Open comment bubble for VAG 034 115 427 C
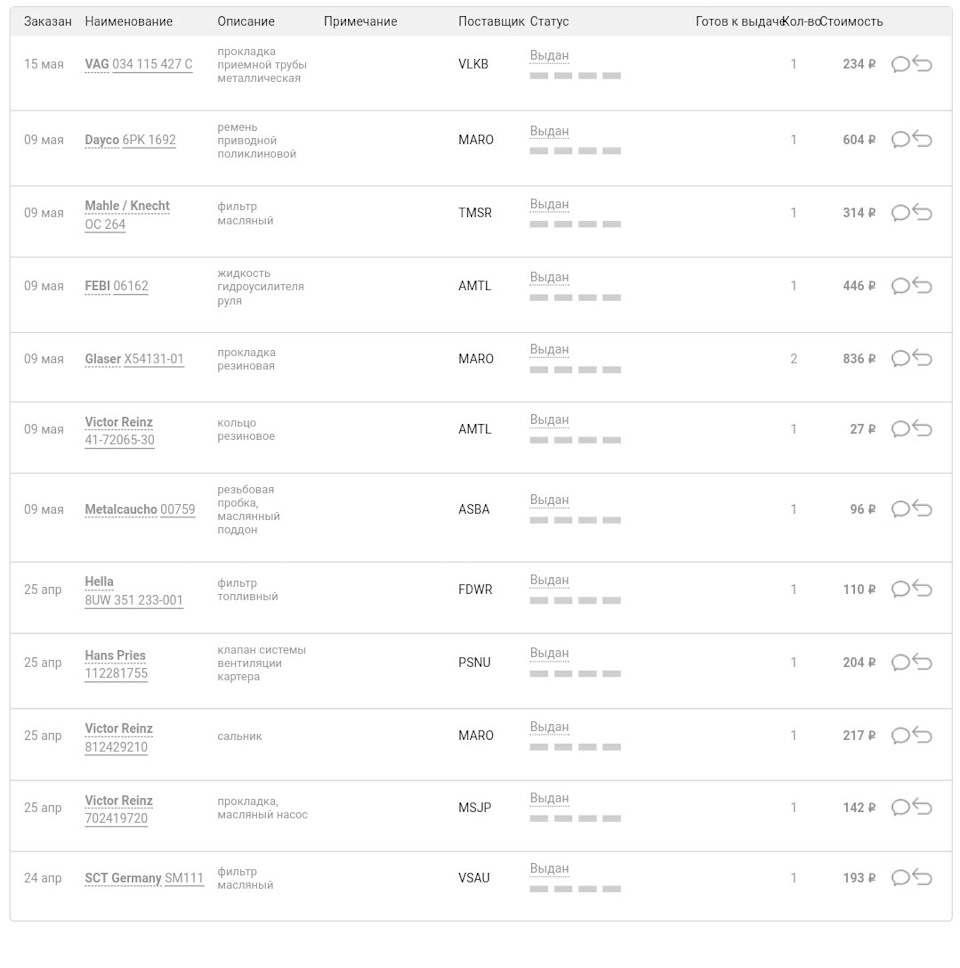The height and width of the screenshot is (968, 960). [x=900, y=65]
